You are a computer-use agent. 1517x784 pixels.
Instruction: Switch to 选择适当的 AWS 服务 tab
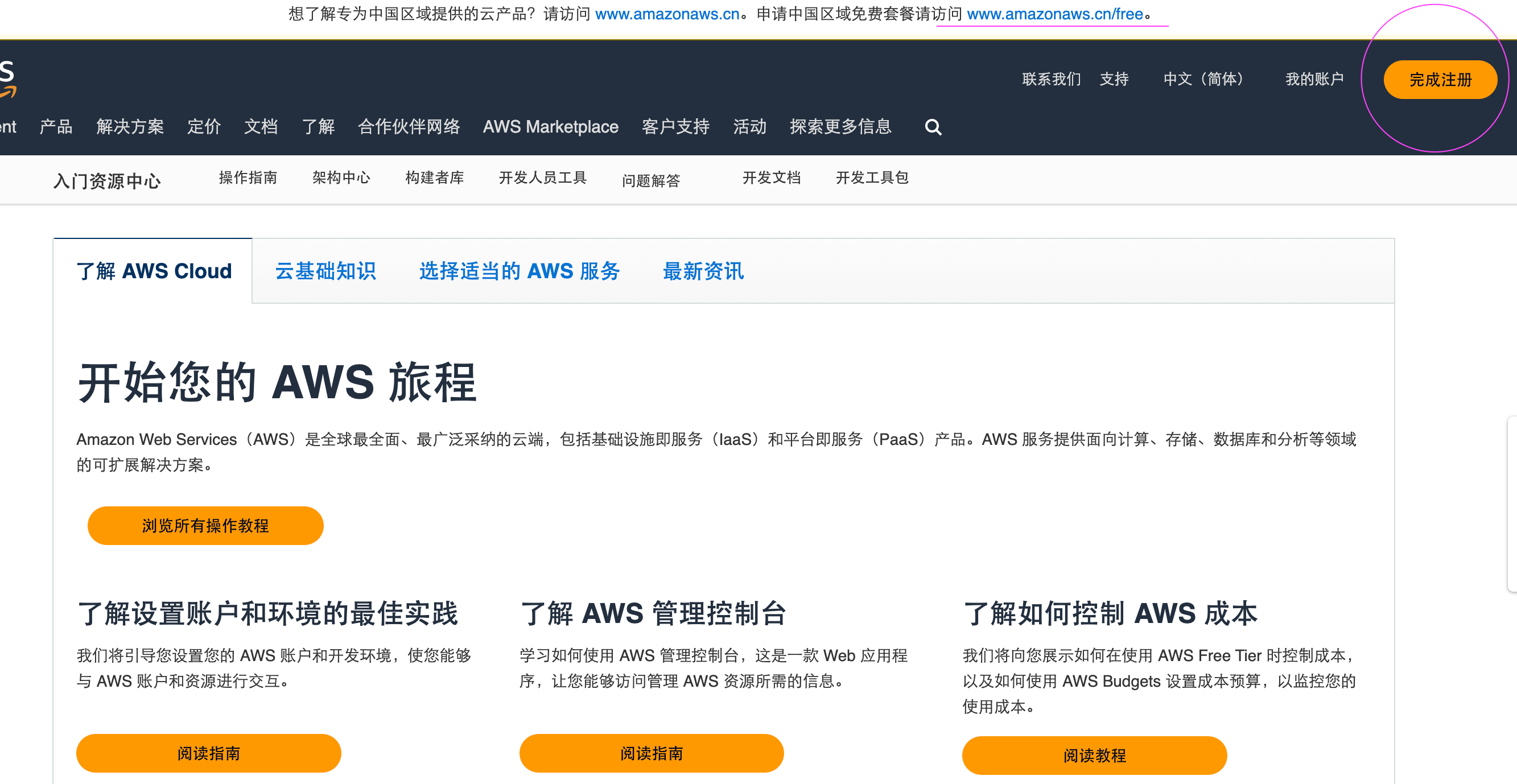click(x=519, y=271)
